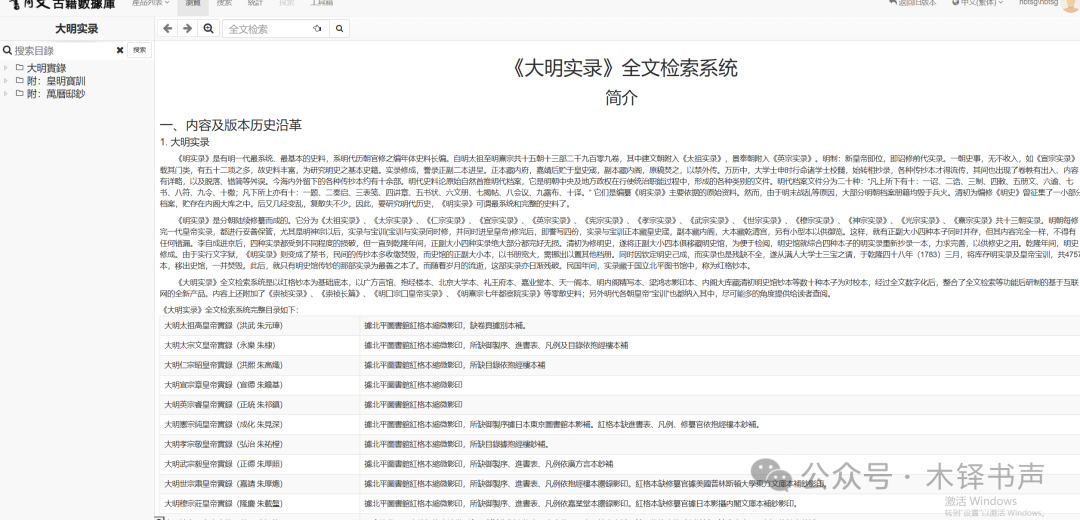Click the folder icon of 附:皇明寶訓
Viewport: 1080px width, 520px height.
[19, 81]
